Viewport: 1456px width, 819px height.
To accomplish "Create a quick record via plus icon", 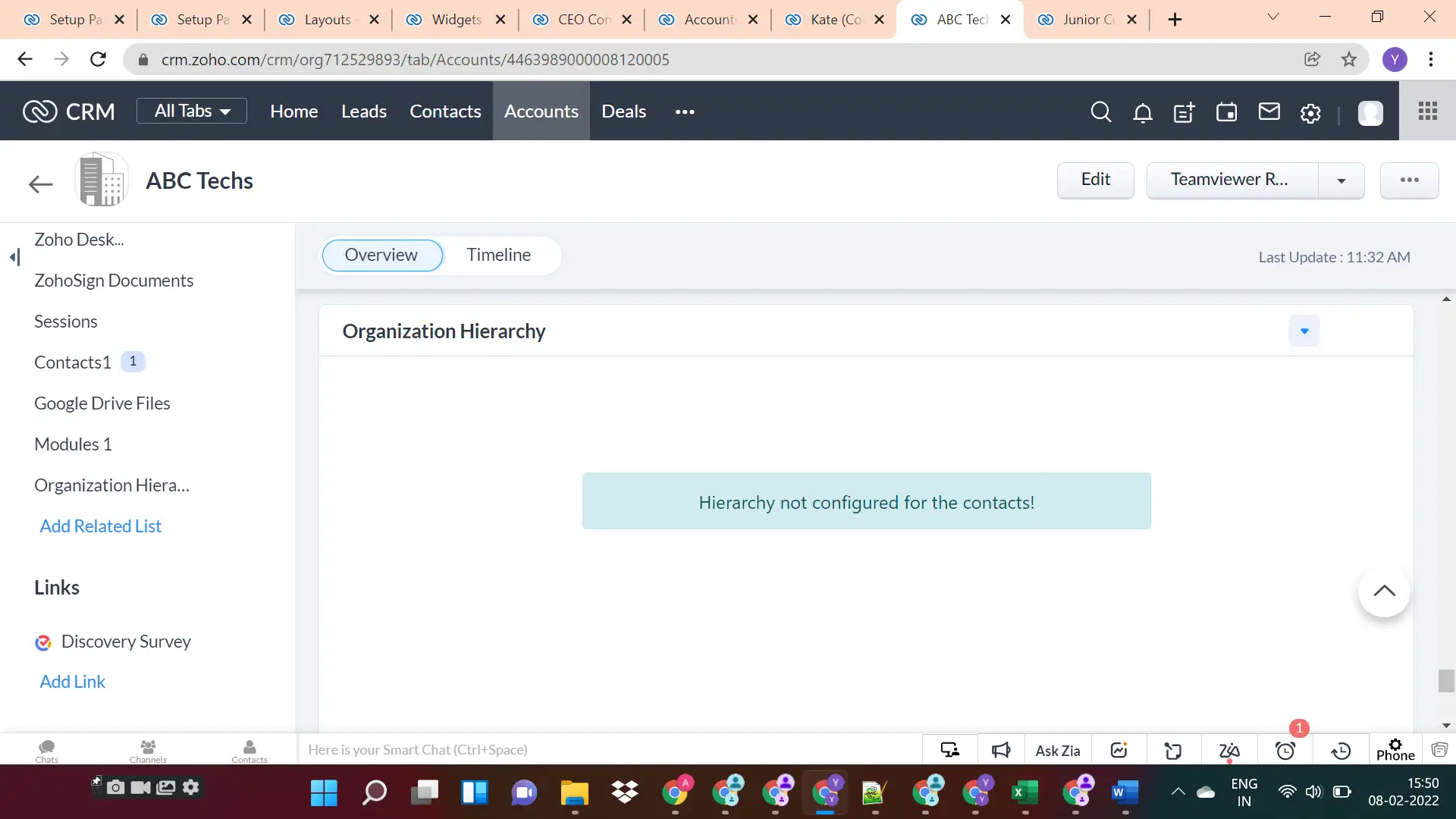I will pos(1184,111).
